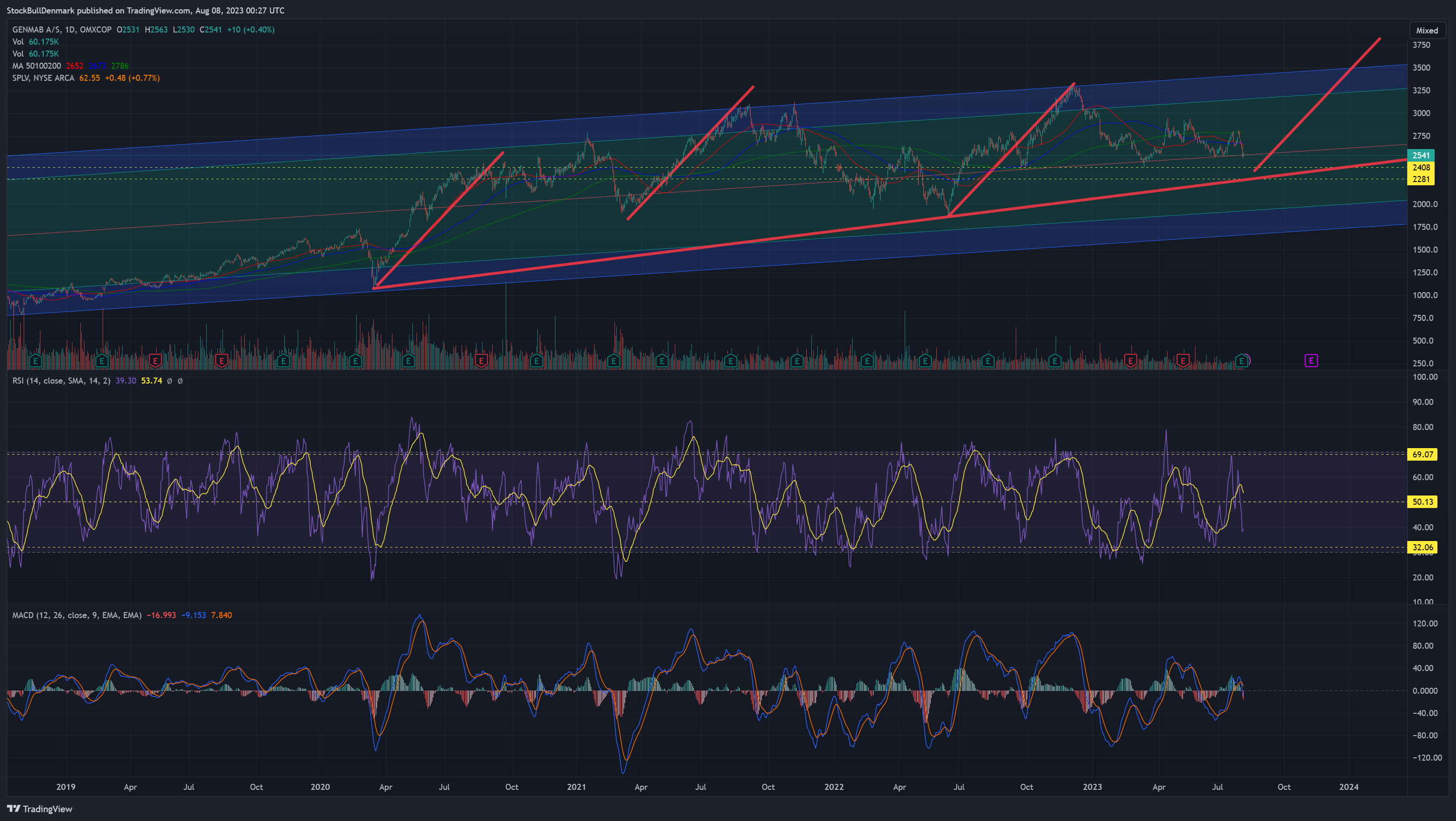Open the February 2019 earnings E marker

click(x=102, y=360)
